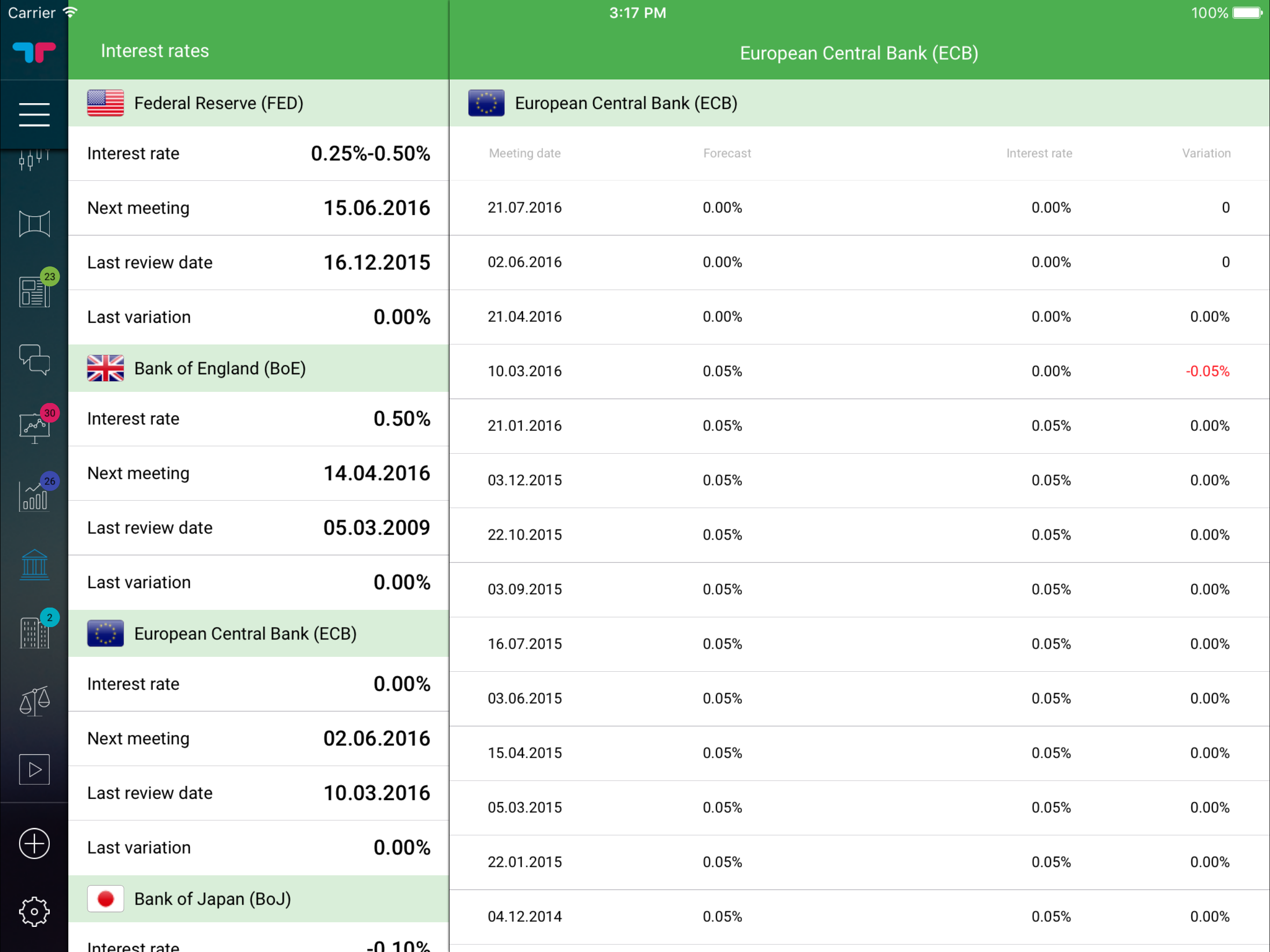Tap the app logo in the corner
1270x952 pixels.
click(x=34, y=52)
